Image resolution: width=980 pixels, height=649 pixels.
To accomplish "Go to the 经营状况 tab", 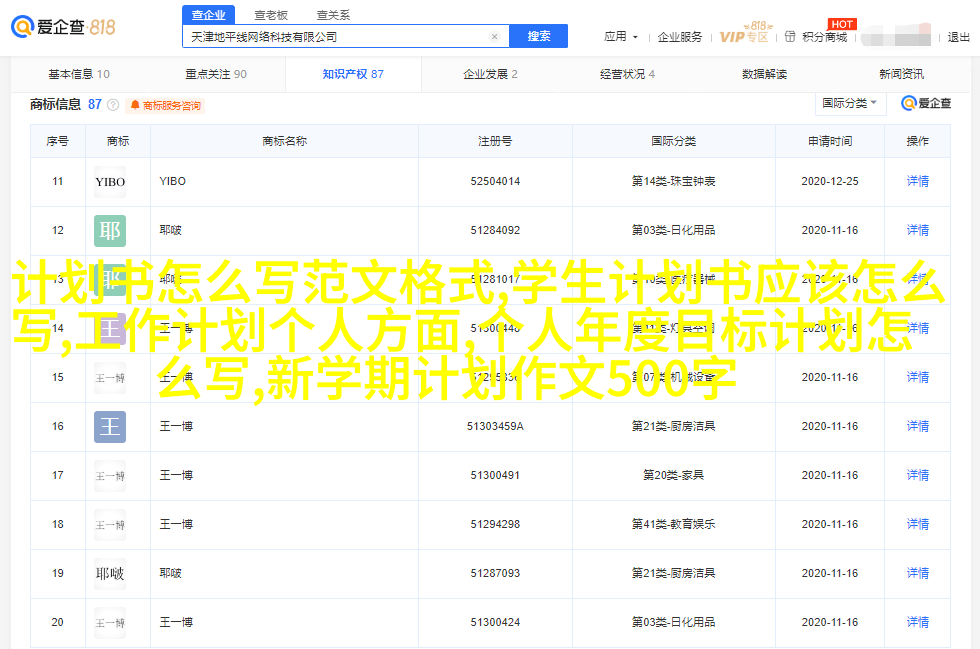I will [x=627, y=74].
